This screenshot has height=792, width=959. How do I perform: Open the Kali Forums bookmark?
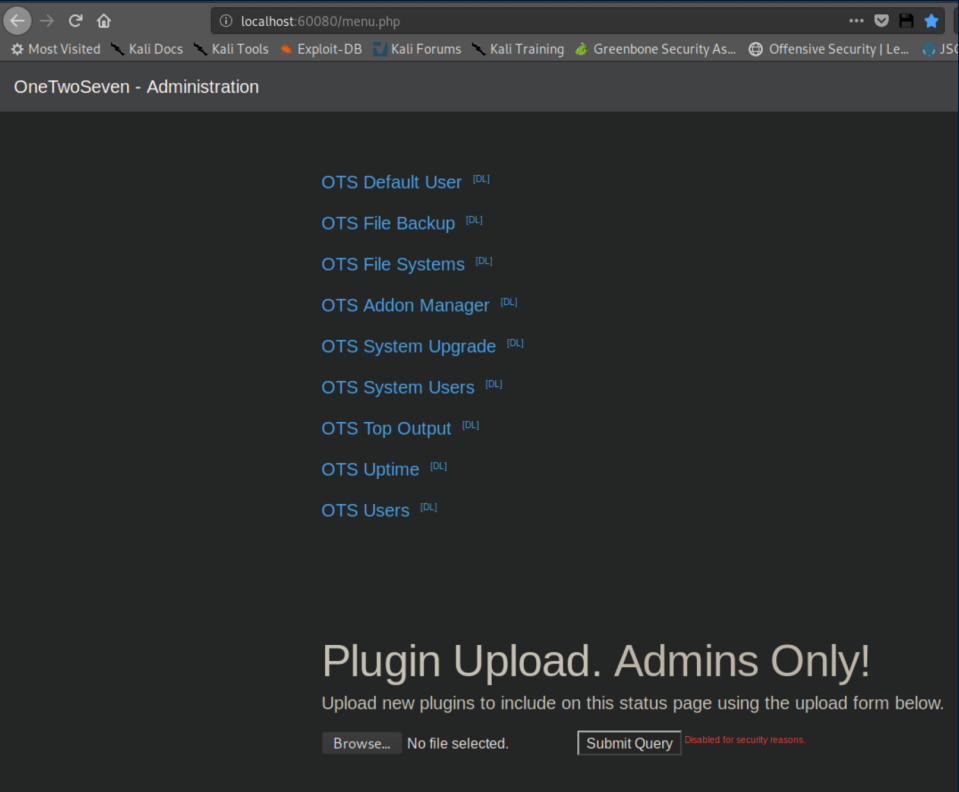pyautogui.click(x=417, y=49)
